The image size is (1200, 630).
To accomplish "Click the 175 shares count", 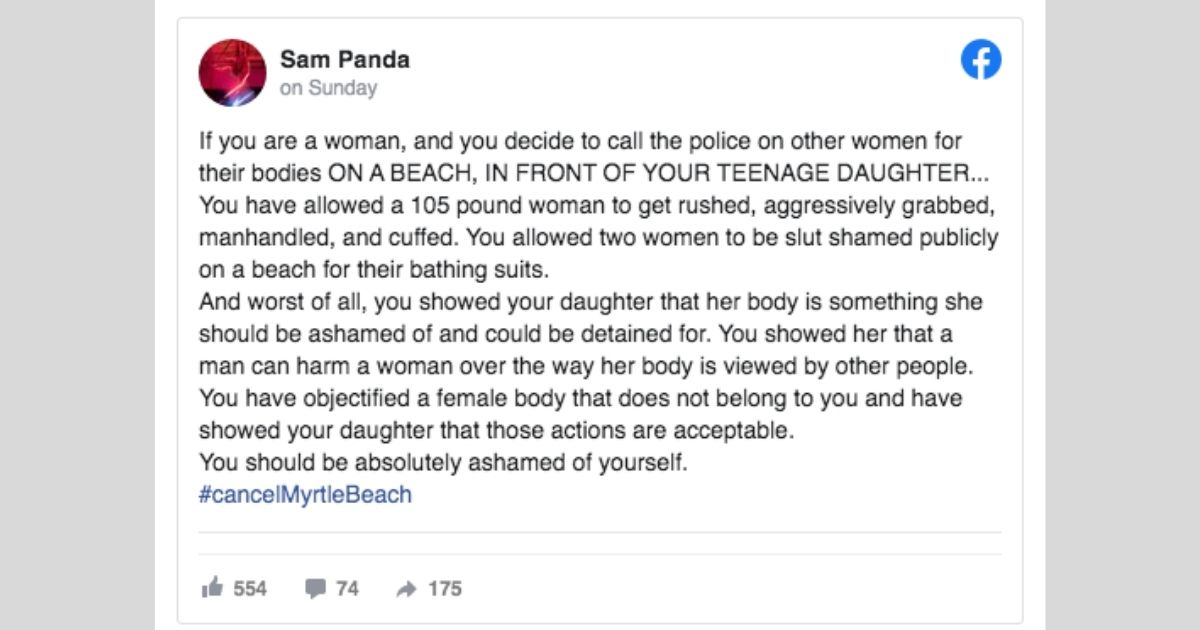I will click(445, 588).
